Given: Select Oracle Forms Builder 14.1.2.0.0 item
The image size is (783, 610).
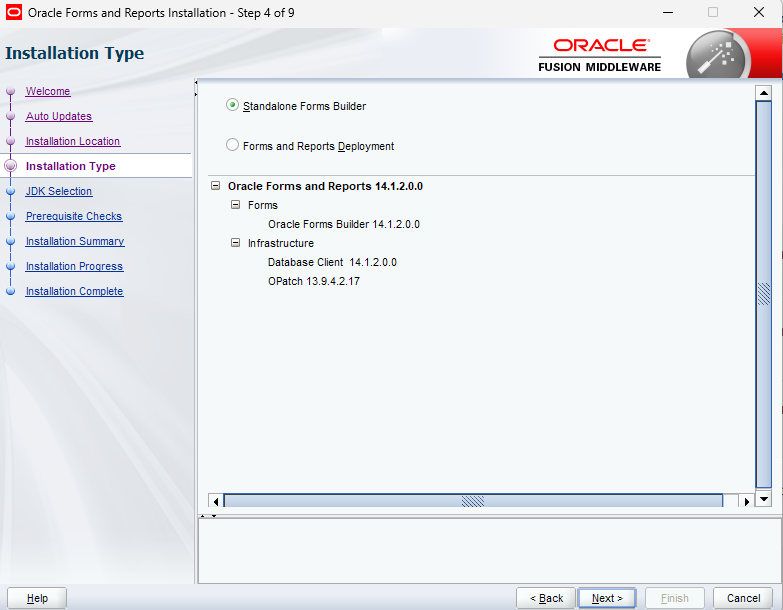Looking at the screenshot, I should click(343, 224).
